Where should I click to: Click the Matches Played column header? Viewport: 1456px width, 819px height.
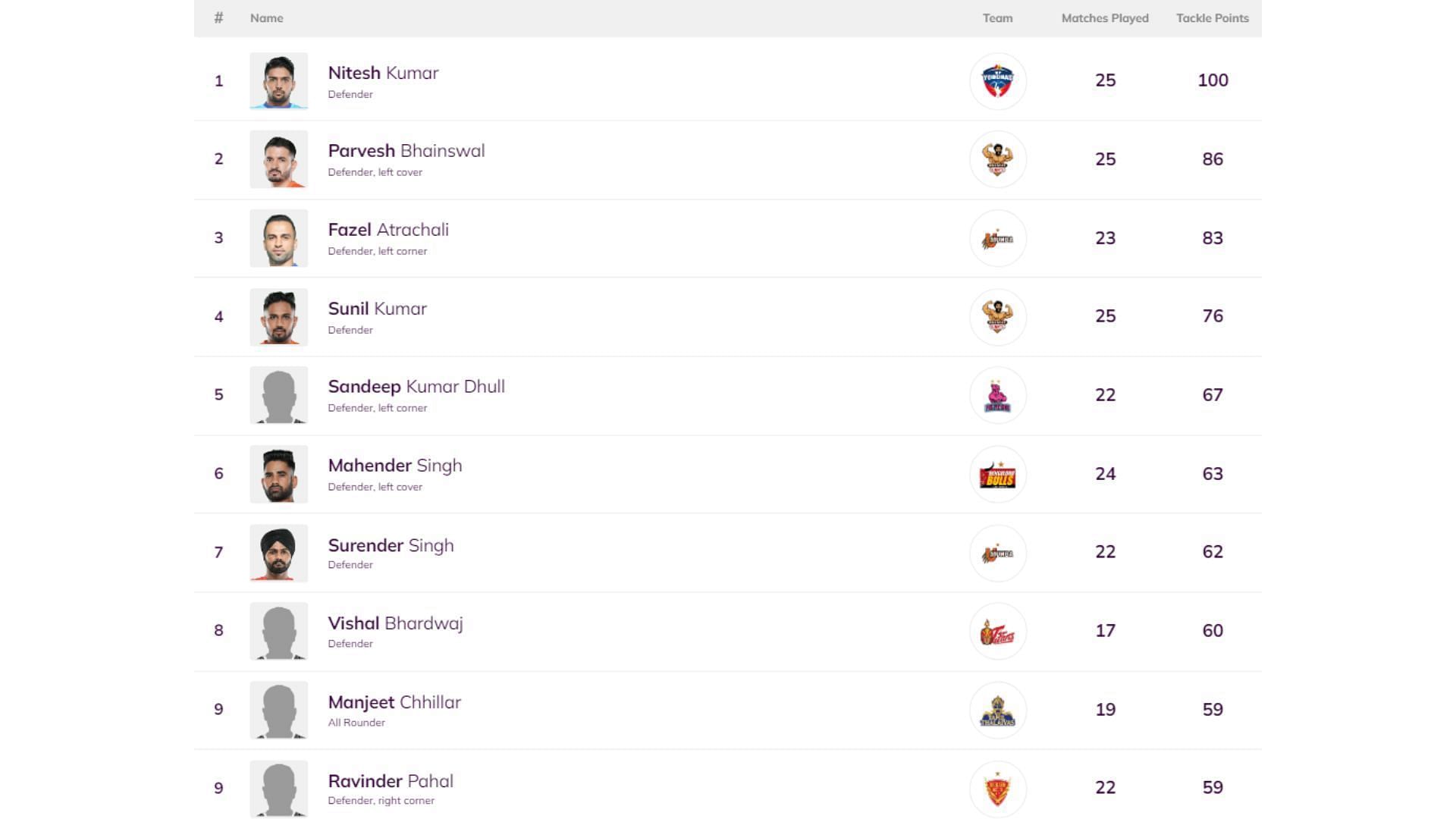click(x=1104, y=18)
